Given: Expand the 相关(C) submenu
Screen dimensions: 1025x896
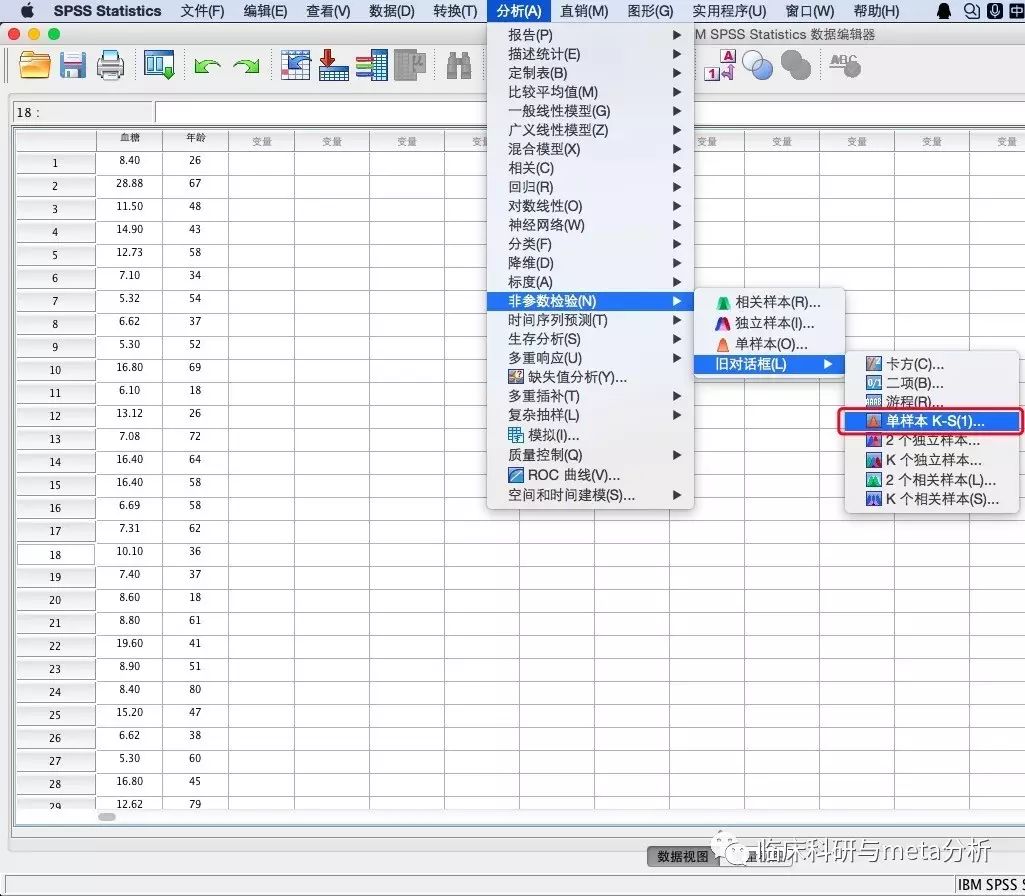Looking at the screenshot, I should (590, 168).
